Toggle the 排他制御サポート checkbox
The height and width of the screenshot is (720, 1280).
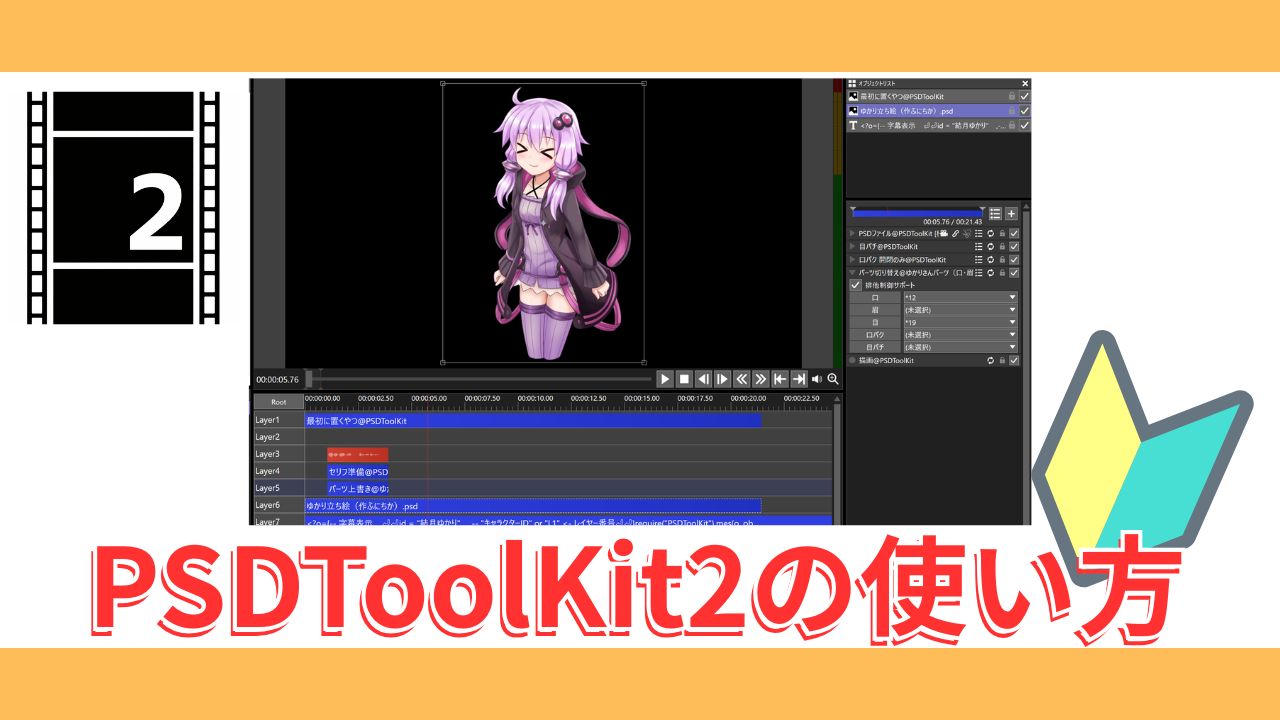point(855,285)
